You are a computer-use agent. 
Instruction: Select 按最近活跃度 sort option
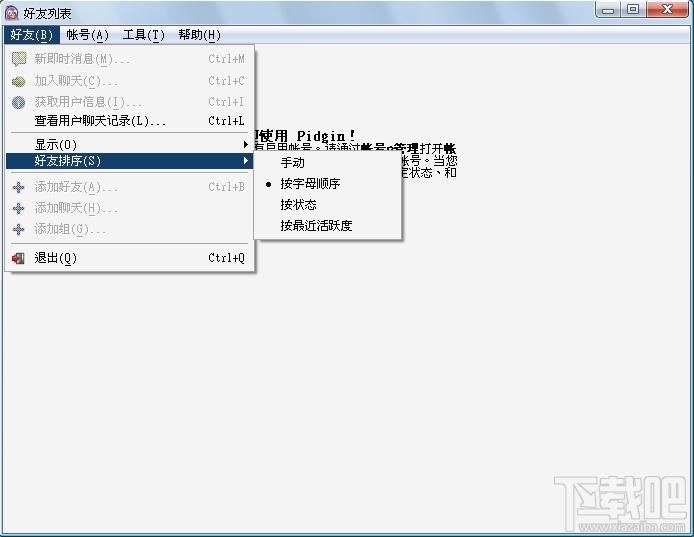pyautogui.click(x=328, y=226)
